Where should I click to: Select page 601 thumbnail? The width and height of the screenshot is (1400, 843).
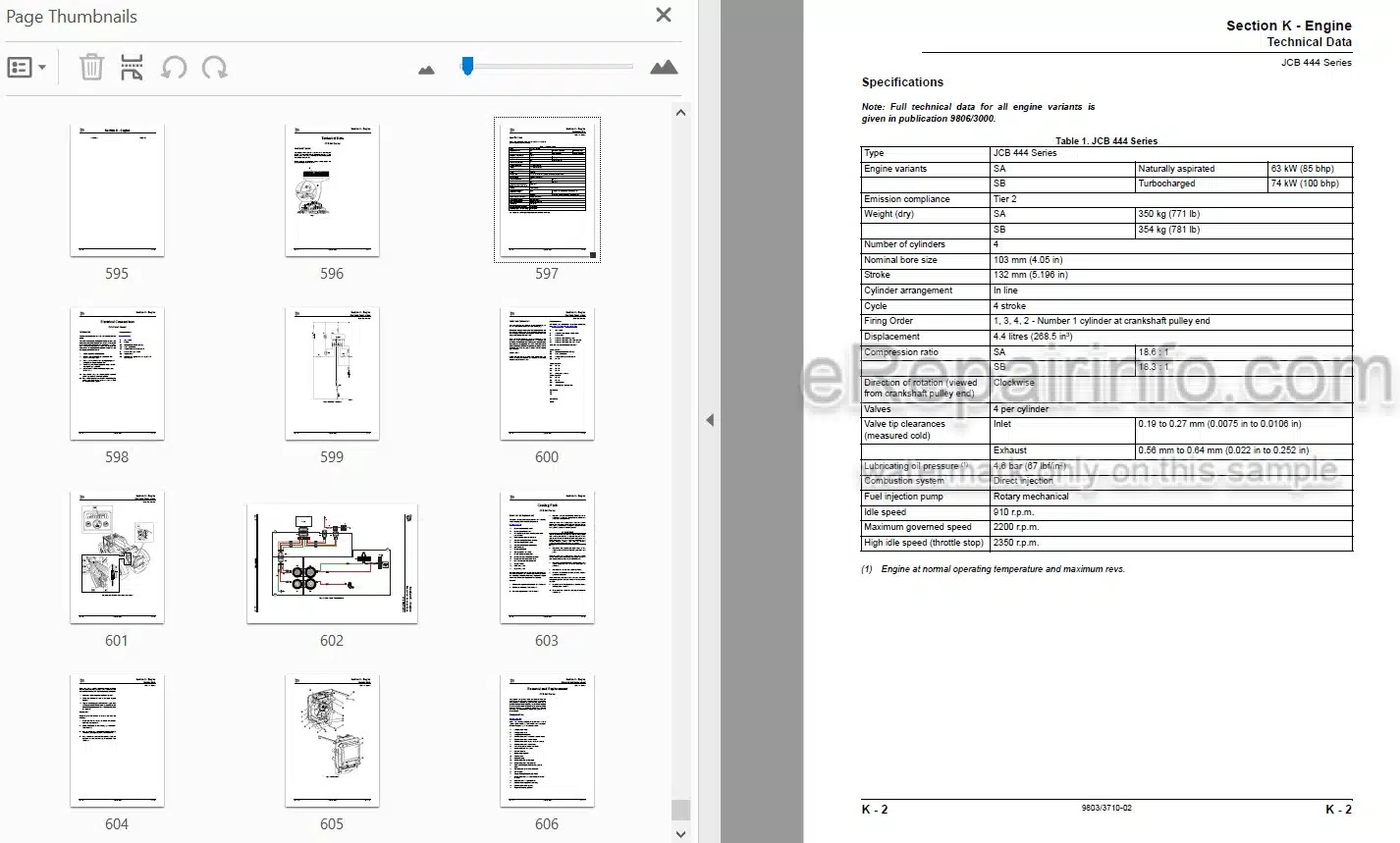pyautogui.click(x=117, y=557)
